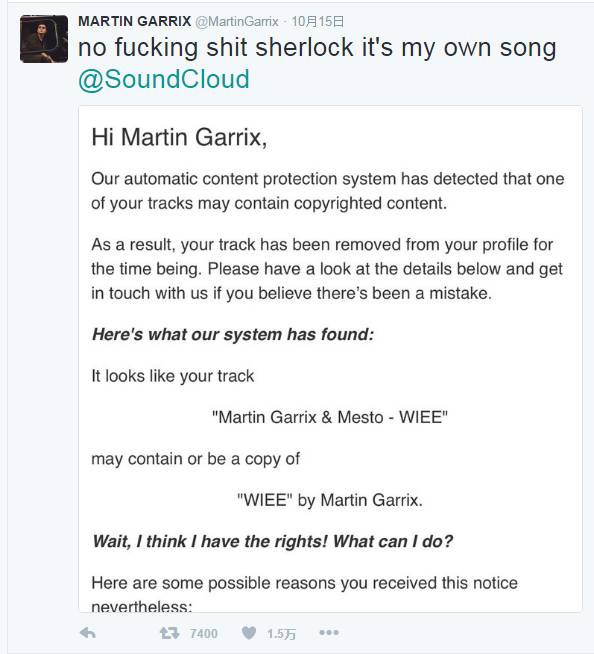The height and width of the screenshot is (654, 594).
Task: Click 'As a result, your track' paragraph
Action: (327, 269)
